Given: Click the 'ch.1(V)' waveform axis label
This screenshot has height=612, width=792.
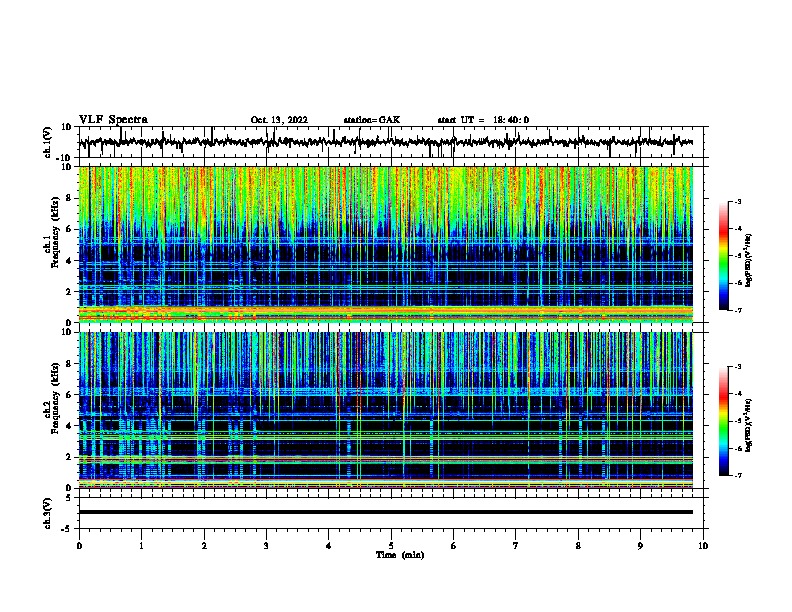Looking at the screenshot, I should coord(47,142).
